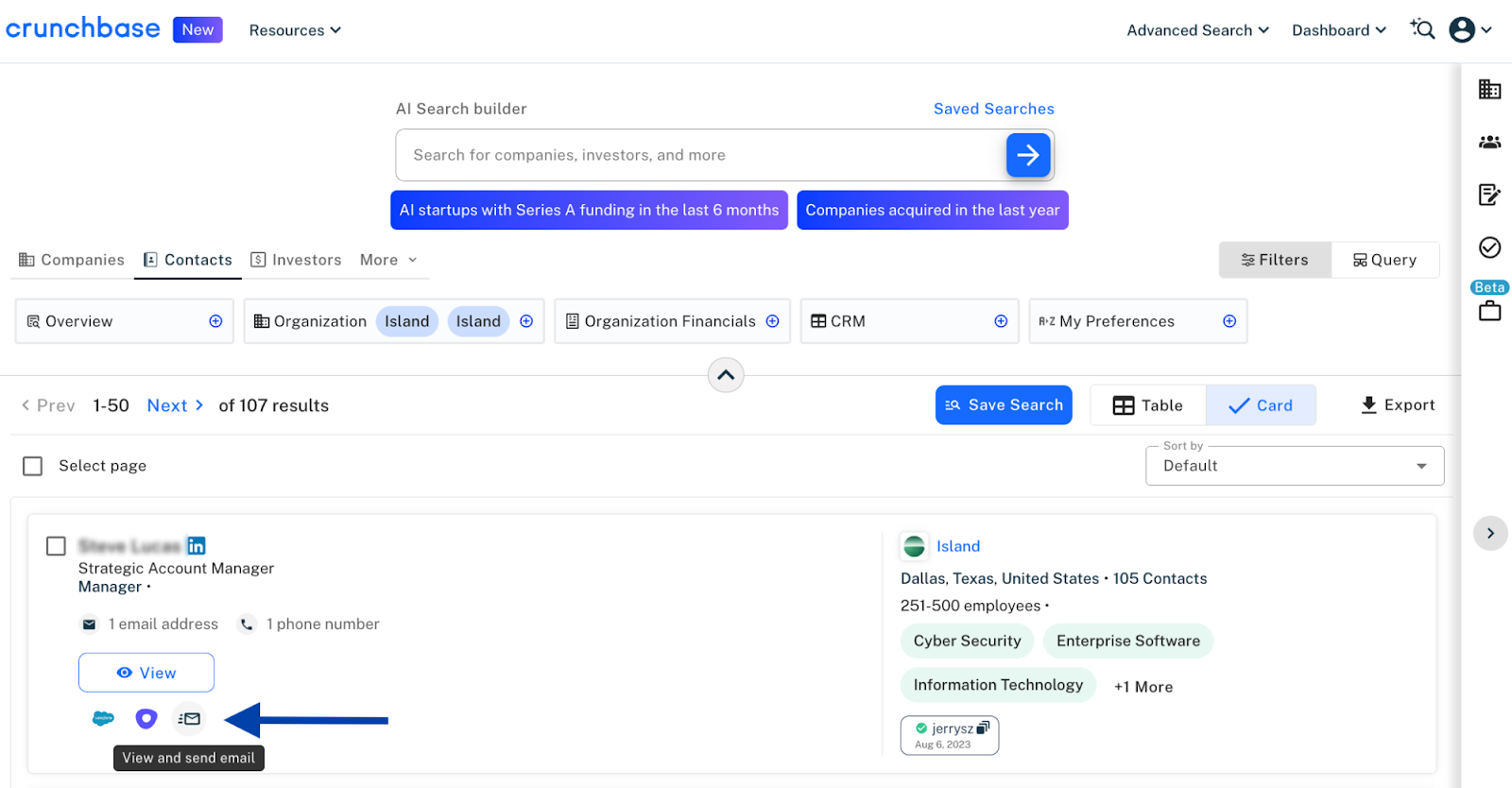Switch to the Investors tab
The image size is (1512, 788).
[296, 260]
